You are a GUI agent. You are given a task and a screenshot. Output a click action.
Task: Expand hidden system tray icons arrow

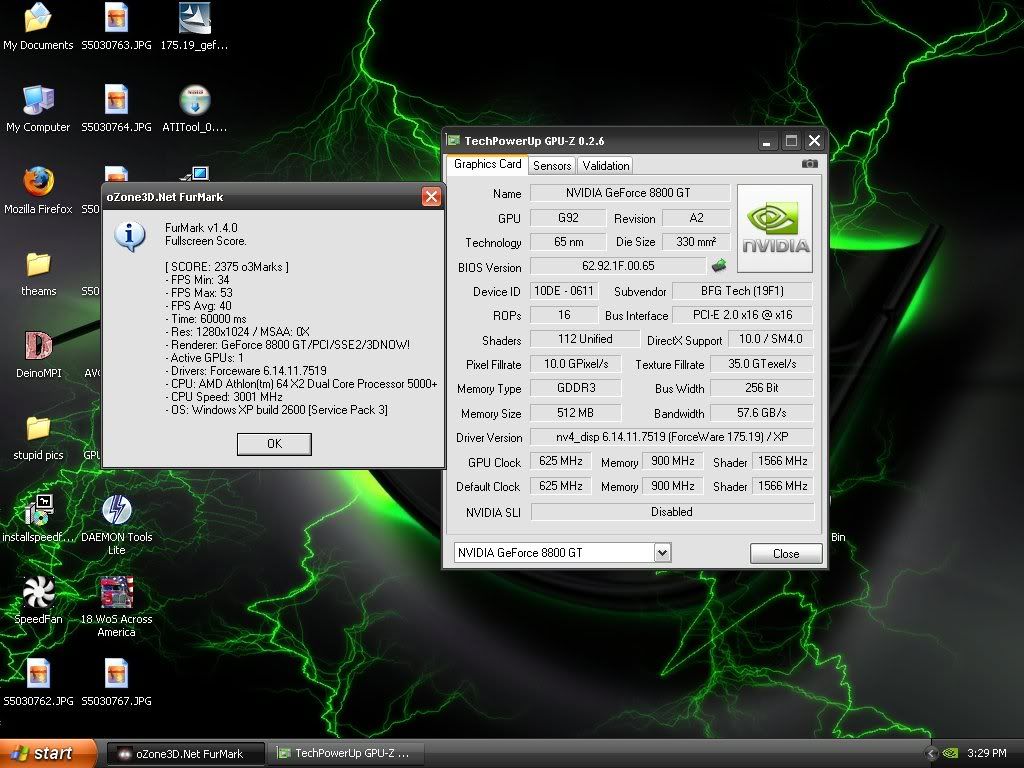[931, 753]
